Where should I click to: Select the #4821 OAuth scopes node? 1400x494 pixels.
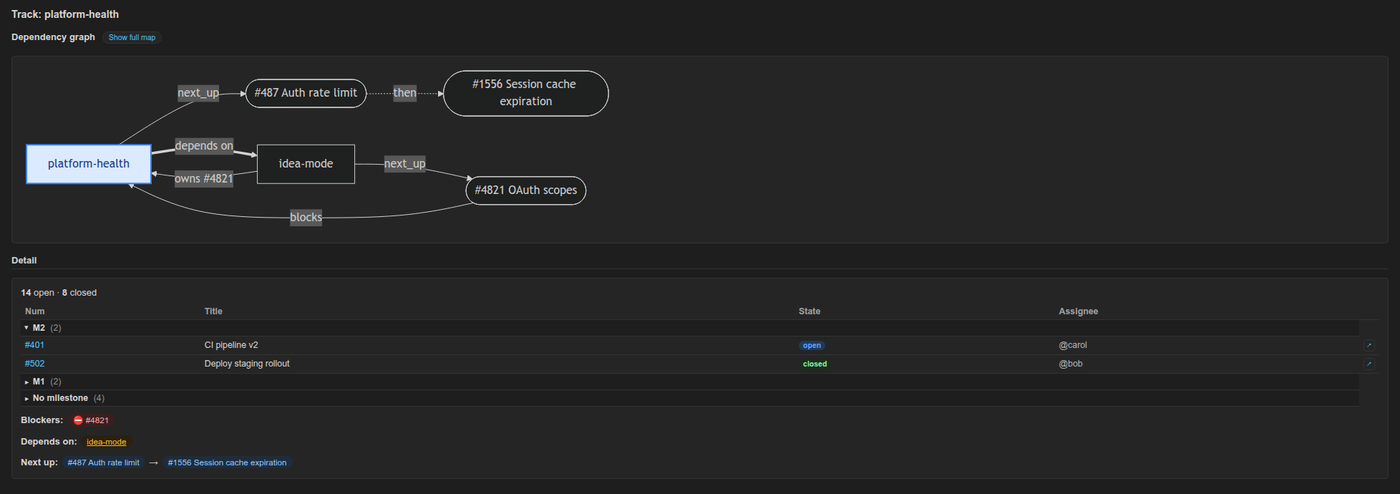pyautogui.click(x=526, y=190)
